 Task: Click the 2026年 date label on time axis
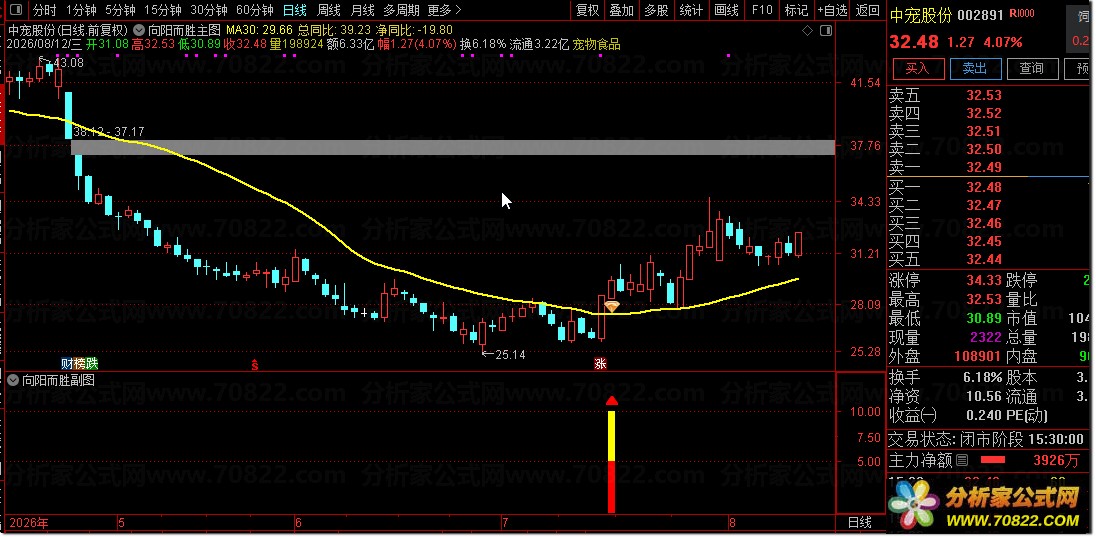30,523
